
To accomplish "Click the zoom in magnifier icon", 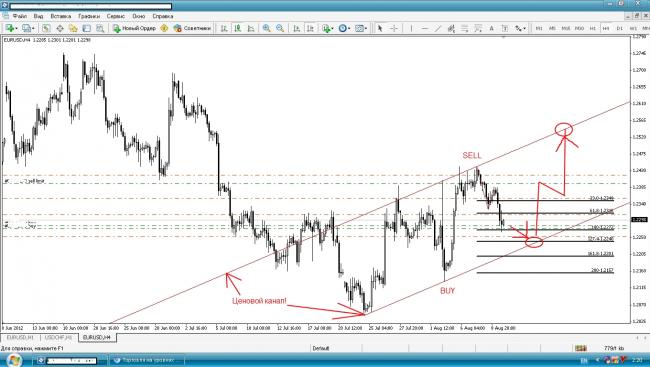I will click(x=267, y=28).
